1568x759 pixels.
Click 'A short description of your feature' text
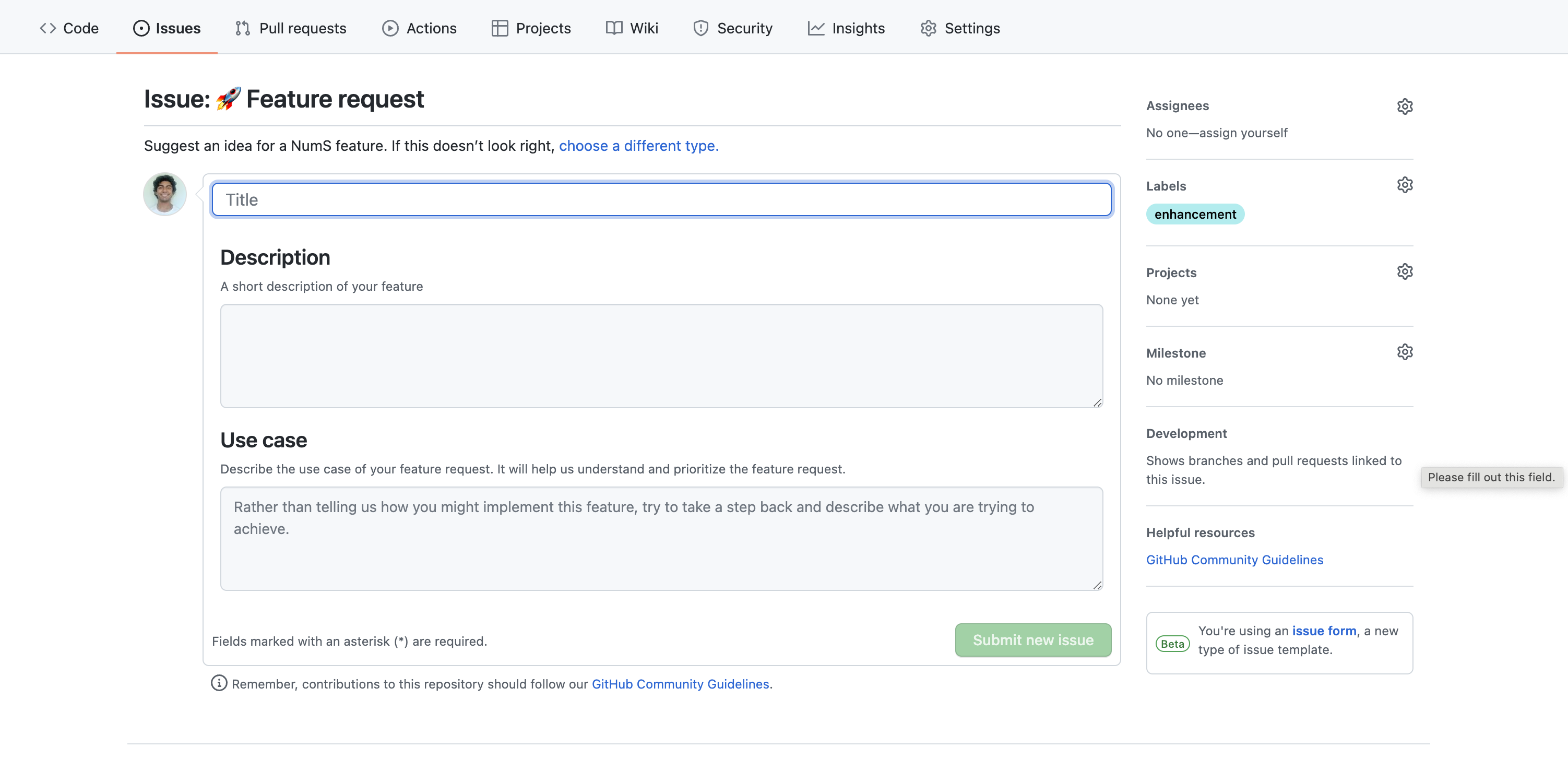[322, 287]
